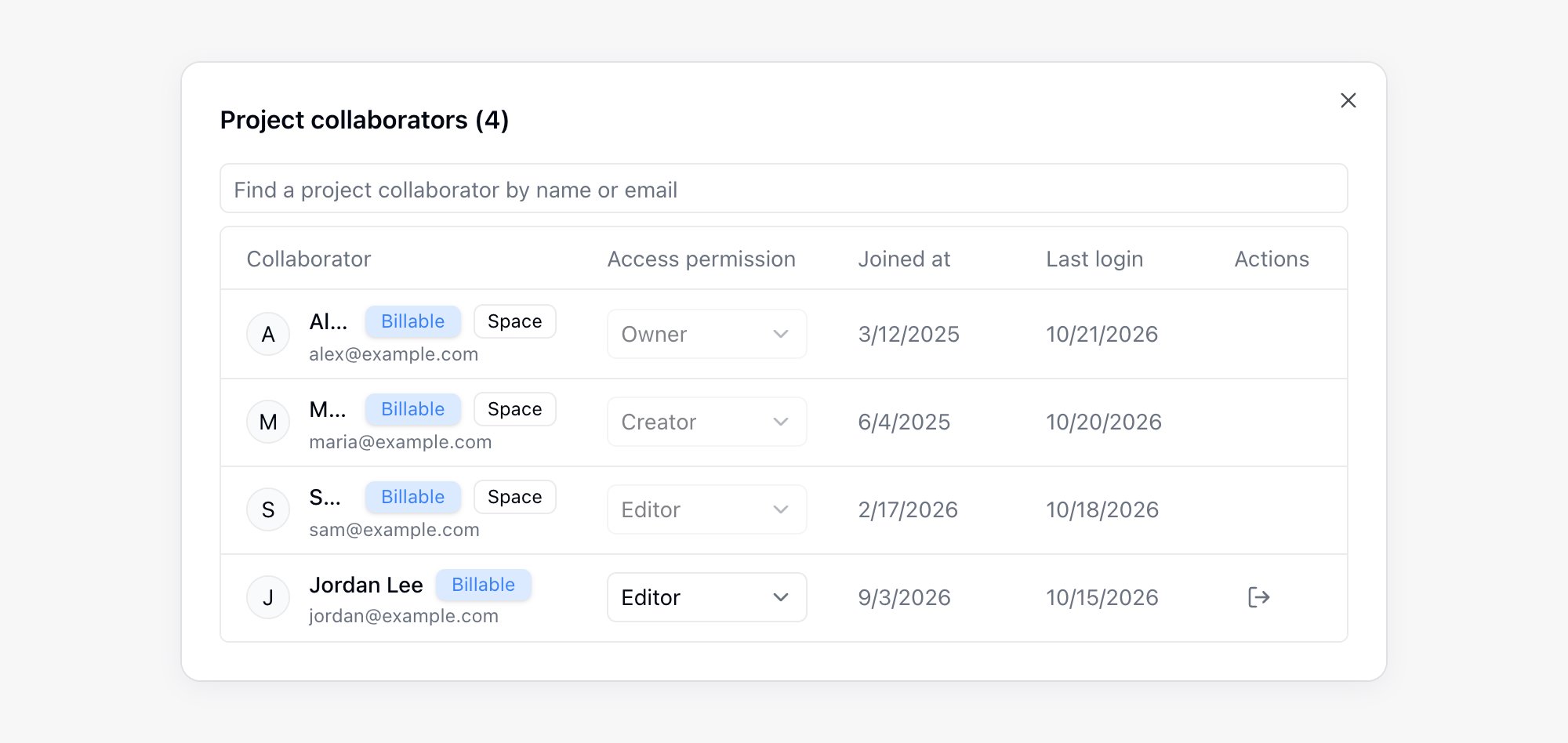Click the Actions column header
This screenshot has height=743, width=1568.
[x=1272, y=259]
